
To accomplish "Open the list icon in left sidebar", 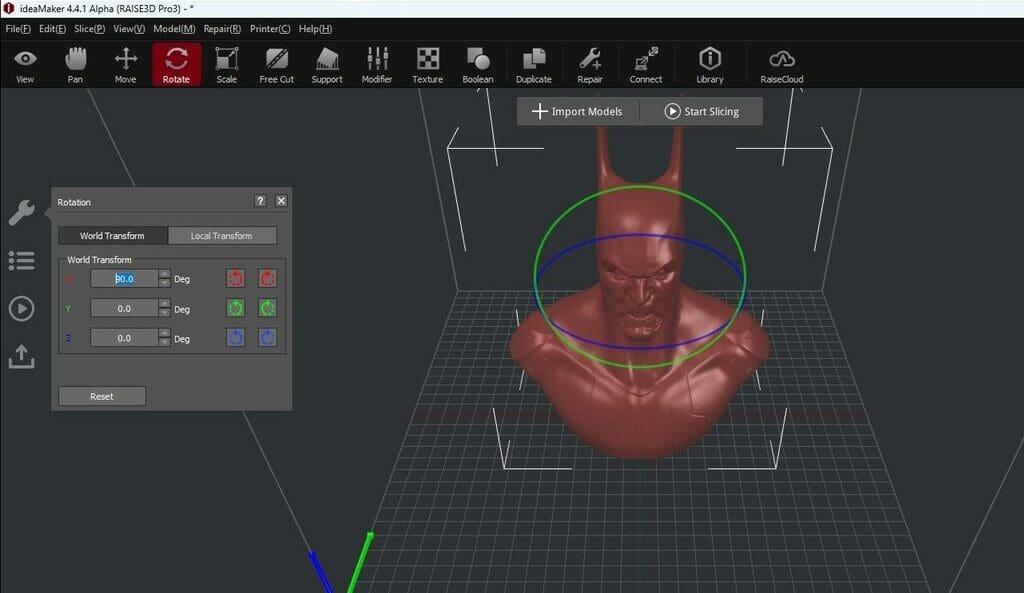I will 22,261.
